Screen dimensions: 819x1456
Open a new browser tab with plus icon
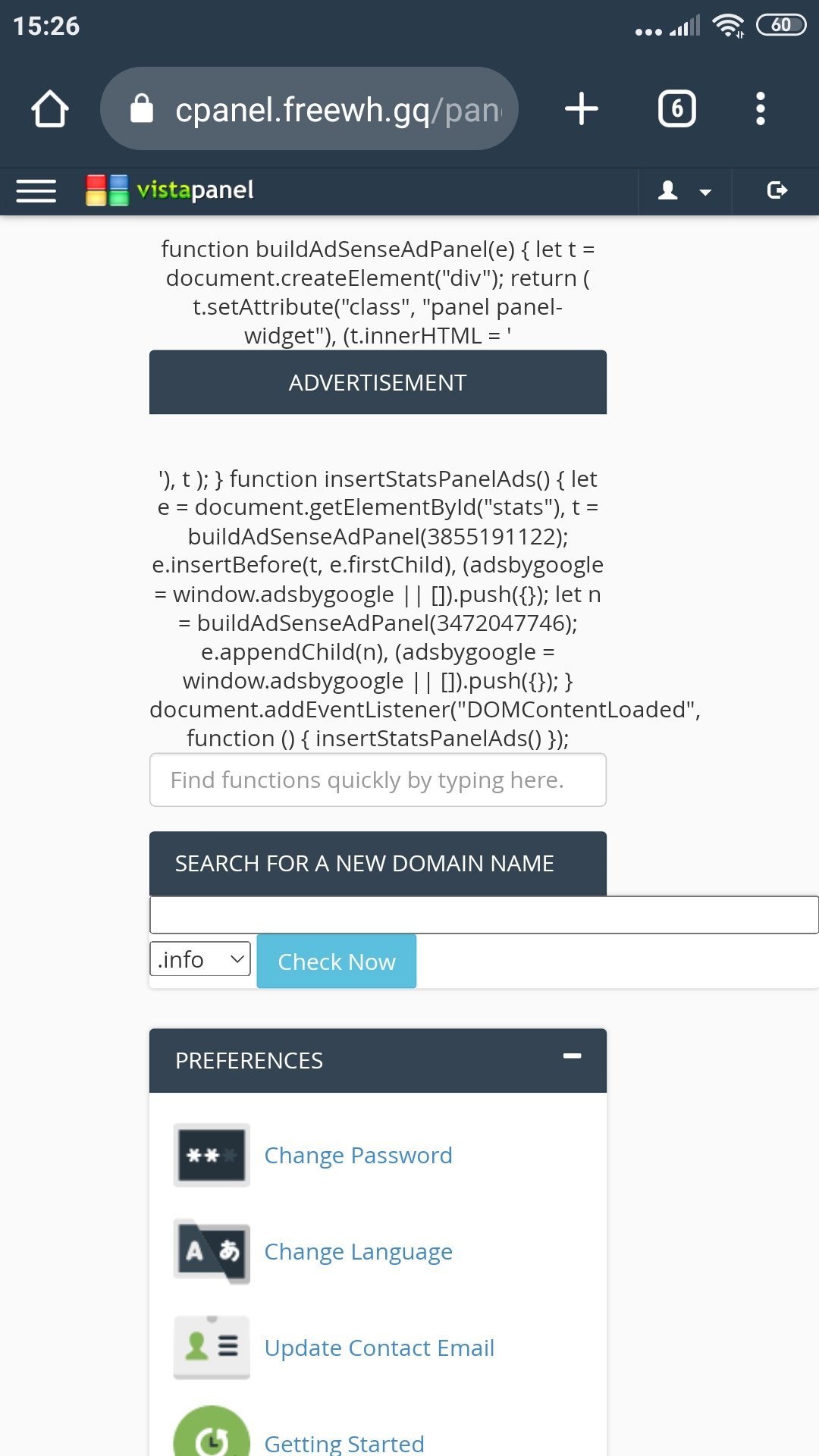(x=582, y=108)
